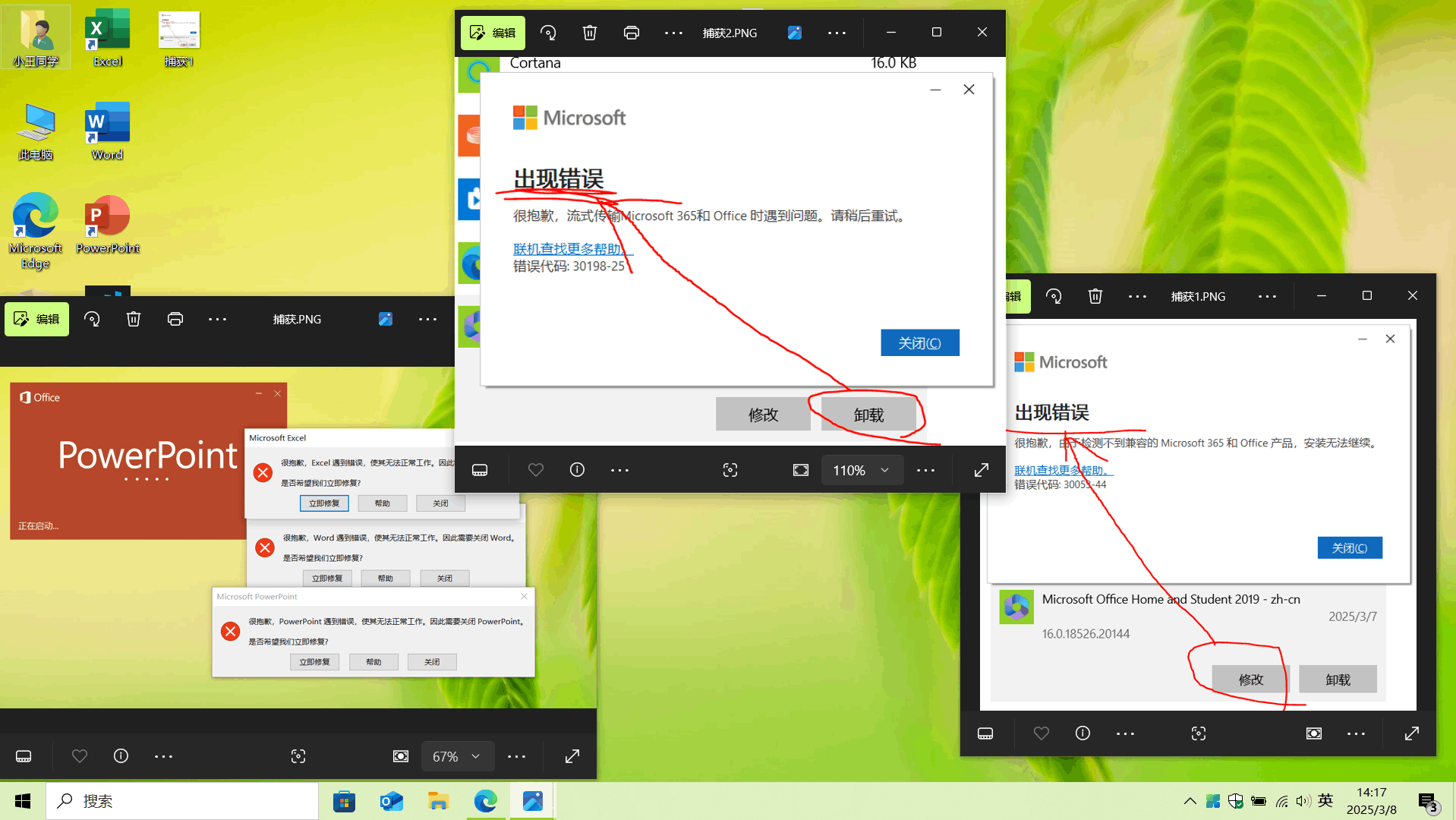Show filmstrip in 捕获1.PNG window
Image resolution: width=1456 pixels, height=820 pixels.
click(985, 733)
